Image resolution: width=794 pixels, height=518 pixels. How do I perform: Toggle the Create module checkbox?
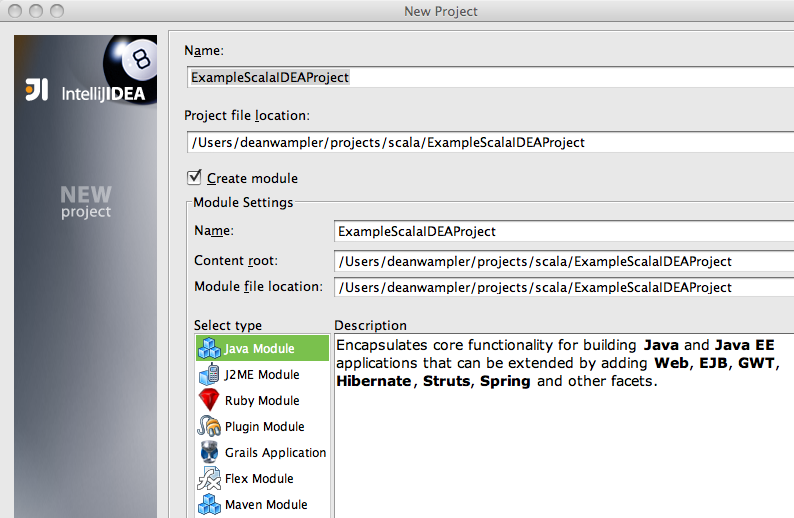(194, 177)
